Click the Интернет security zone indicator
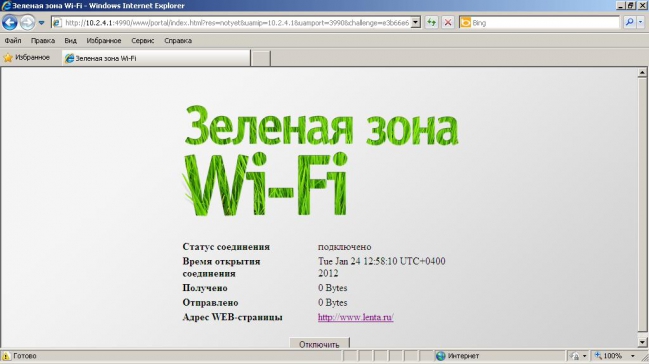This screenshot has width=649, height=364. [458, 356]
